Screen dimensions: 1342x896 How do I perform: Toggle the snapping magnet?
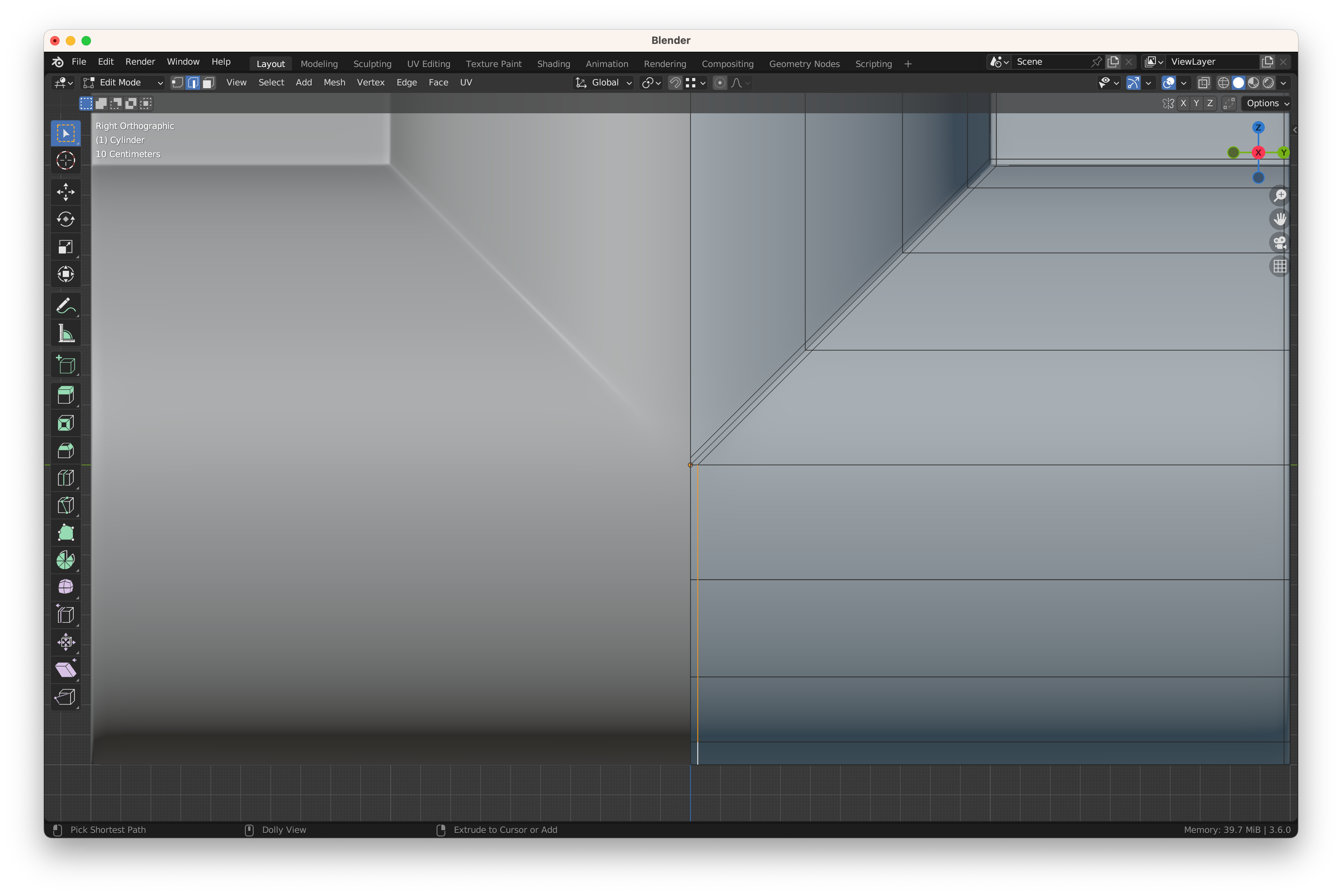point(675,83)
